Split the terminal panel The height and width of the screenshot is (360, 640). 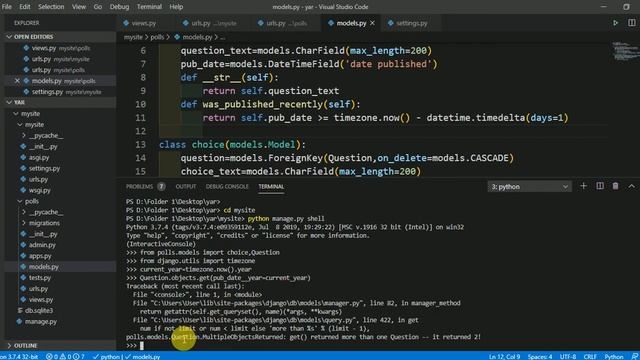(600, 186)
